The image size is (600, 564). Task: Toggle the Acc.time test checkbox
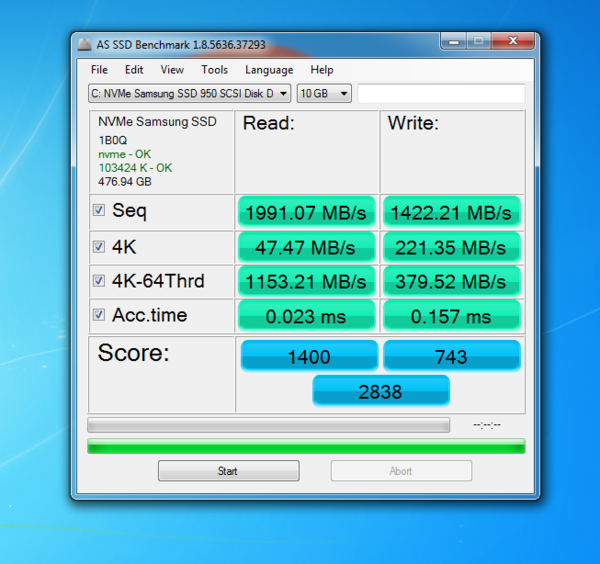pos(99,315)
